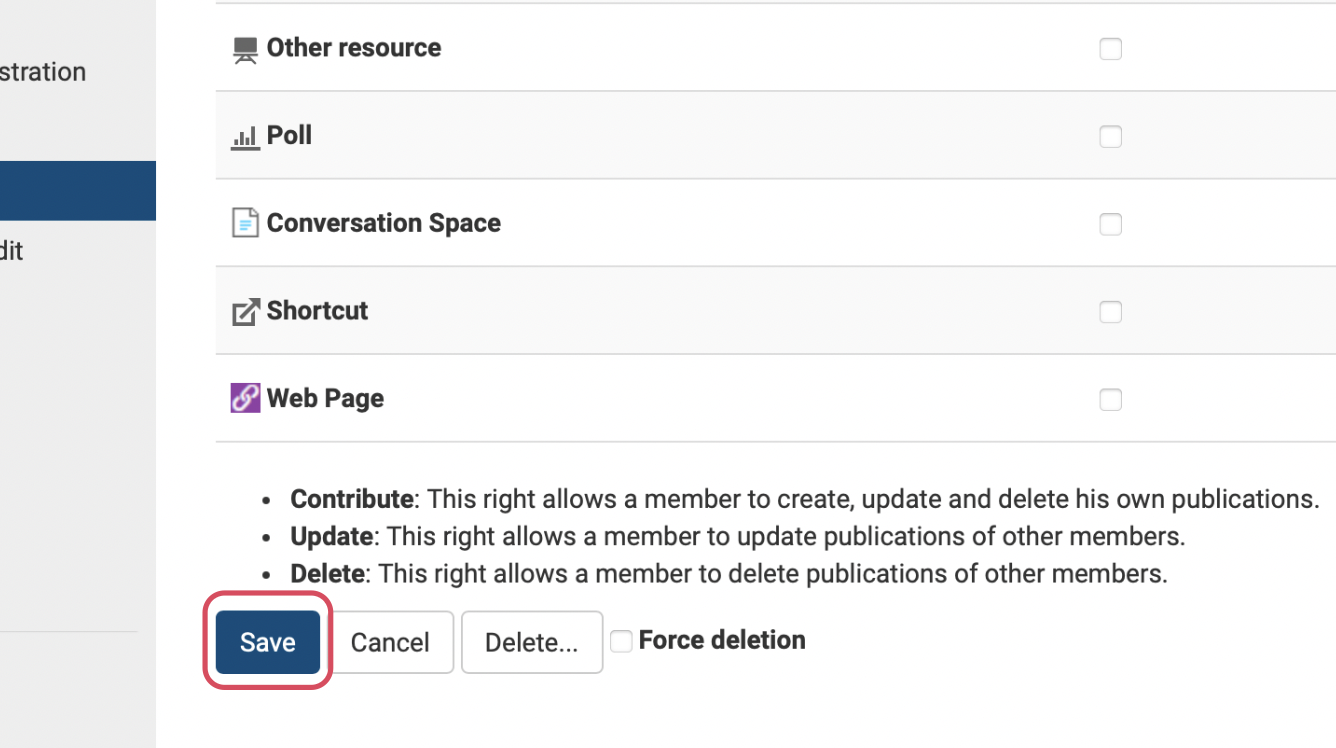Screen dimensions: 1336x748
Task: Click the Shortcut external-link icon
Action: tap(245, 312)
